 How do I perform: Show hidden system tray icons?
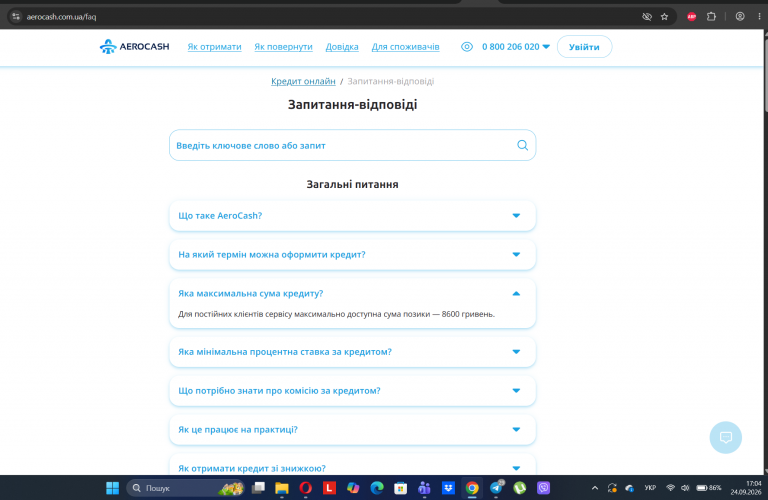(x=595, y=488)
